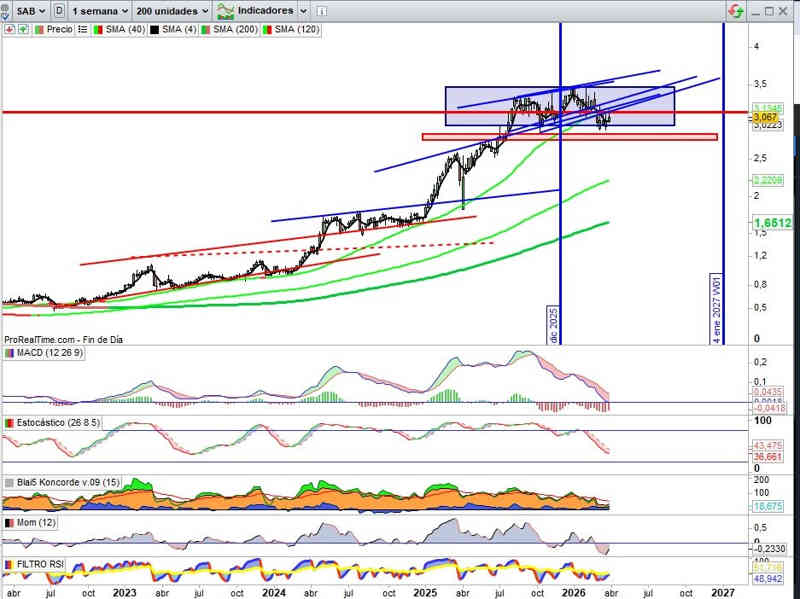Toggle the MACD panel collapse square

(x=8, y=353)
